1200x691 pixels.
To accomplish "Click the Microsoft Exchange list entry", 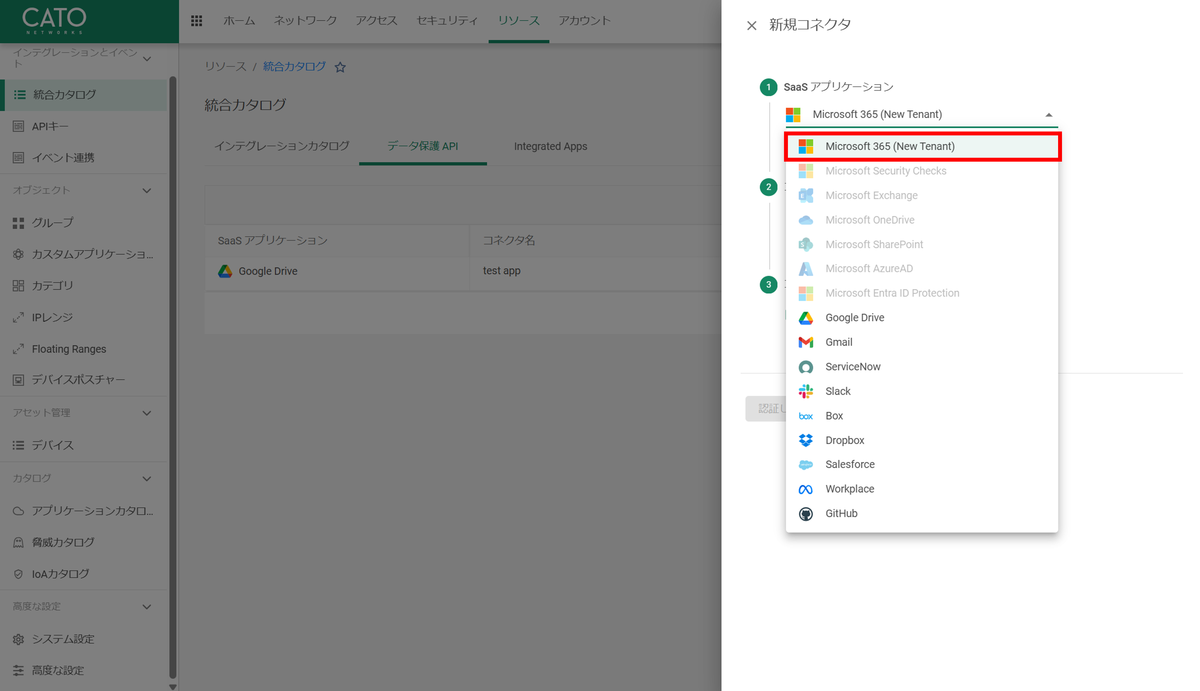I will point(922,196).
